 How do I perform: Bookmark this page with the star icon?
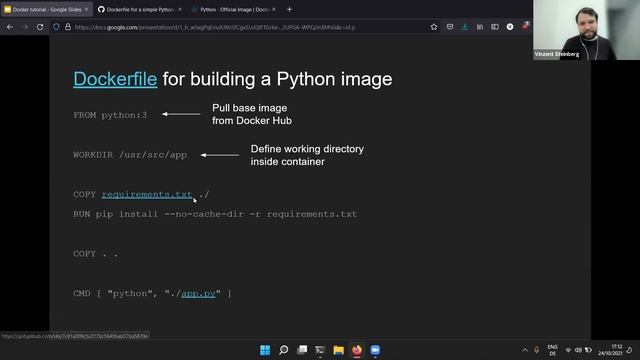[434, 27]
